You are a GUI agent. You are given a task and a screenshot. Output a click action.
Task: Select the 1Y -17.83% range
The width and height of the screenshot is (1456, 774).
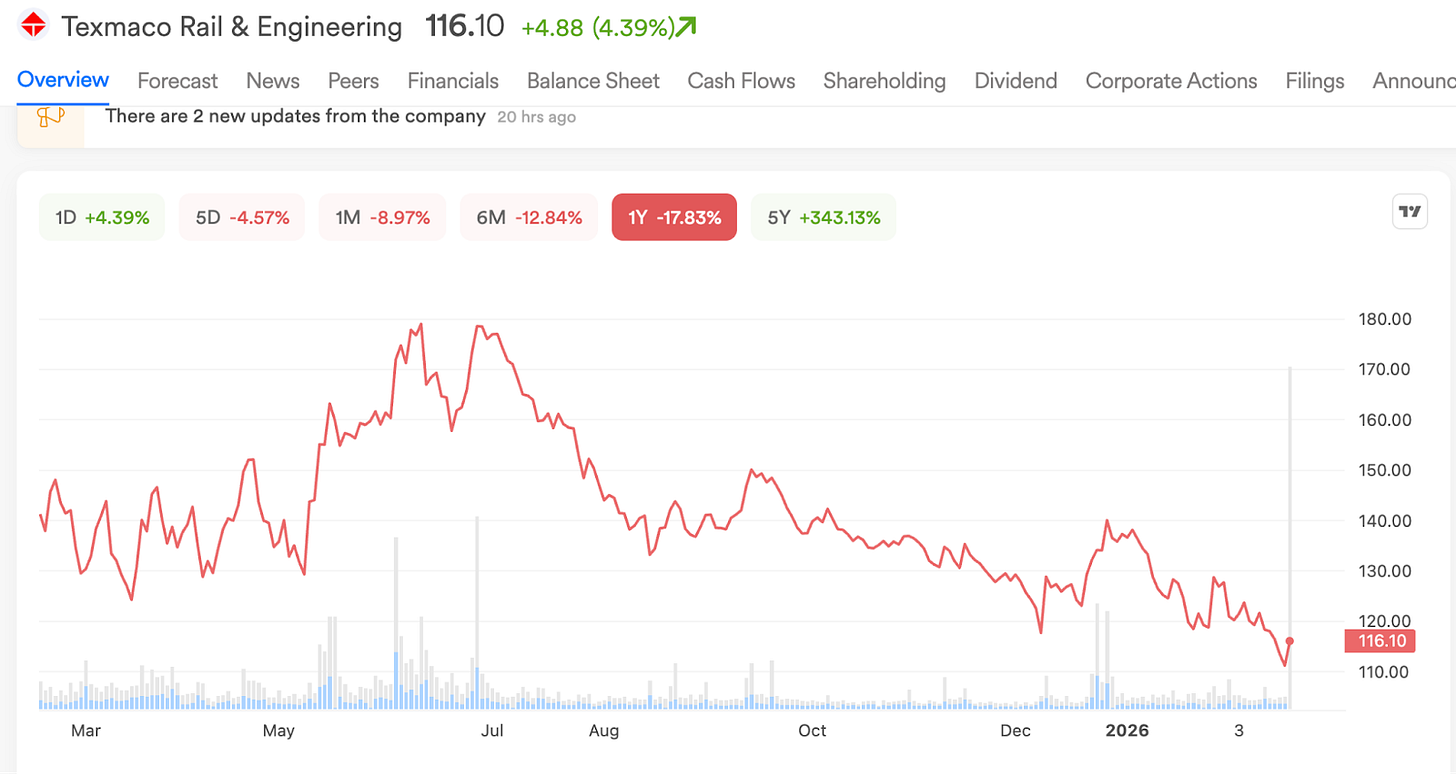(674, 217)
